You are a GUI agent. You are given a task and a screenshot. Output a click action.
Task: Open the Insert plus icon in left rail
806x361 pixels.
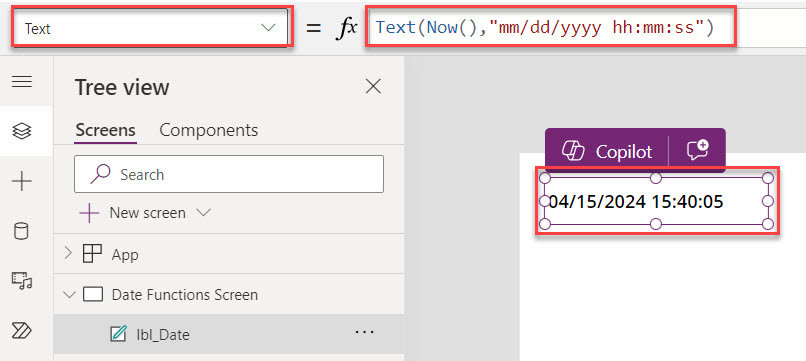point(22,182)
